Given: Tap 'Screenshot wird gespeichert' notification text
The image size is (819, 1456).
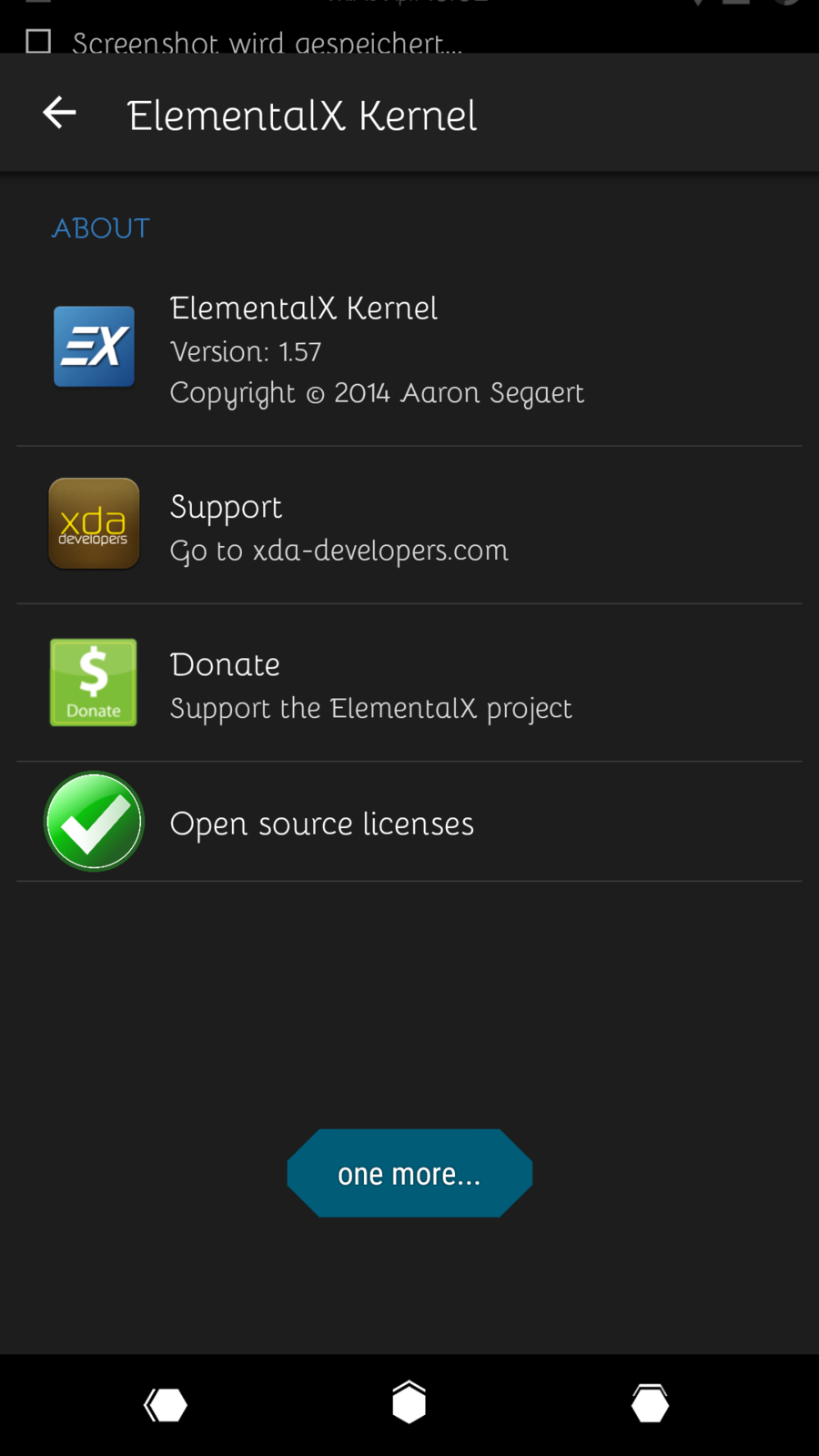Looking at the screenshot, I should click(x=267, y=43).
